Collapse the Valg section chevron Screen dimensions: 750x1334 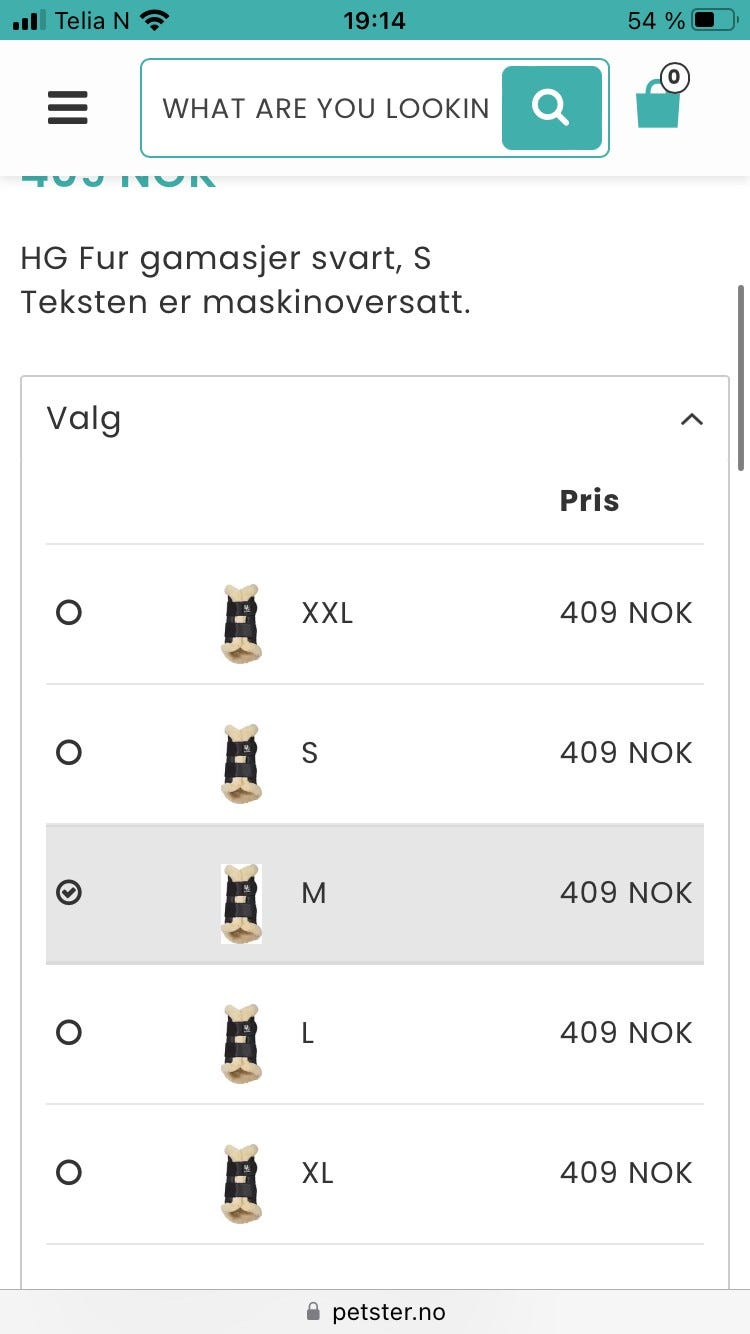[691, 420]
